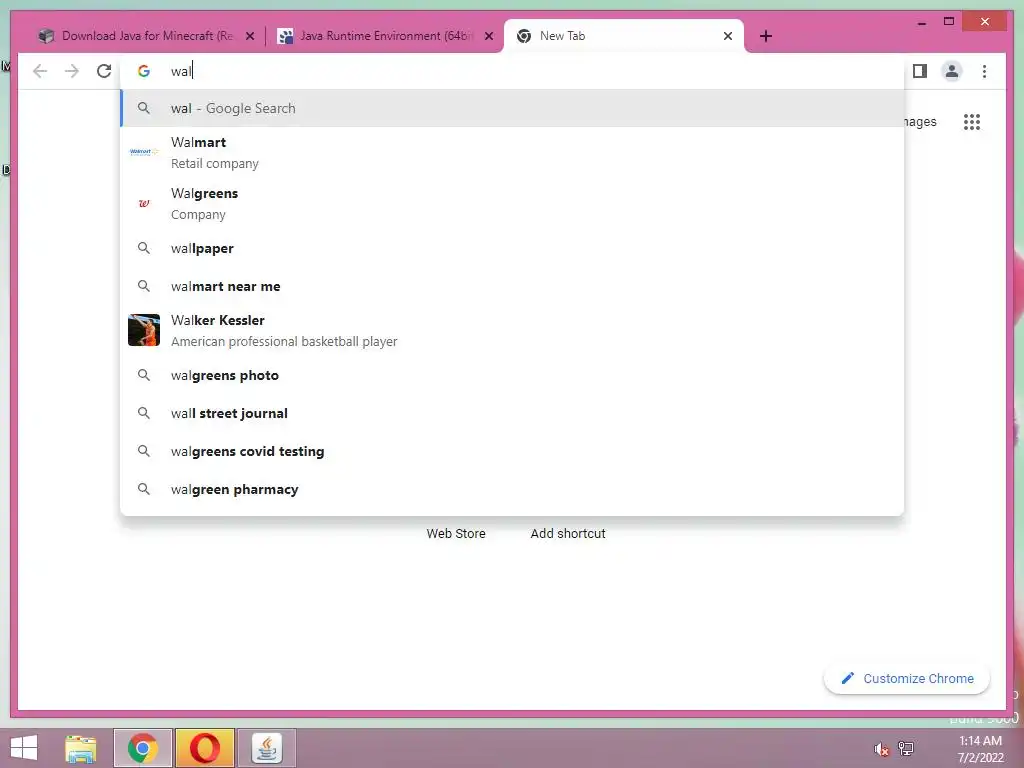
Task: Switch to Java Runtime Environment tab
Action: click(x=385, y=36)
